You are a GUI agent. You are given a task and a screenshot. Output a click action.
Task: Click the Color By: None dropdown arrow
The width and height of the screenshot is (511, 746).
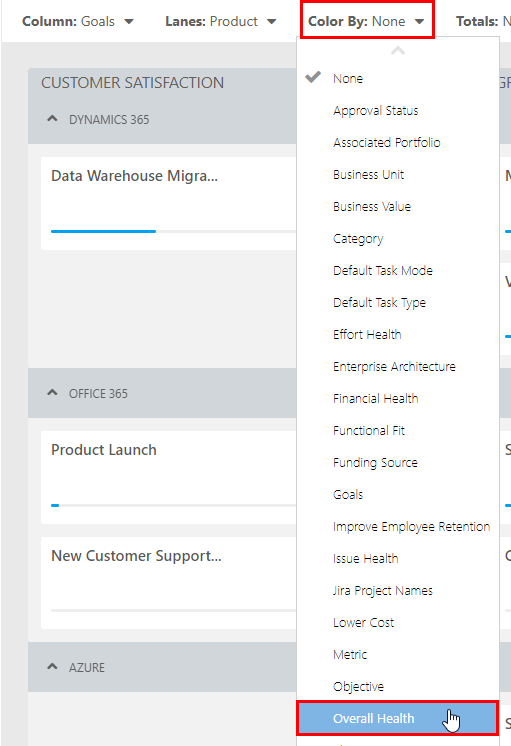419,21
